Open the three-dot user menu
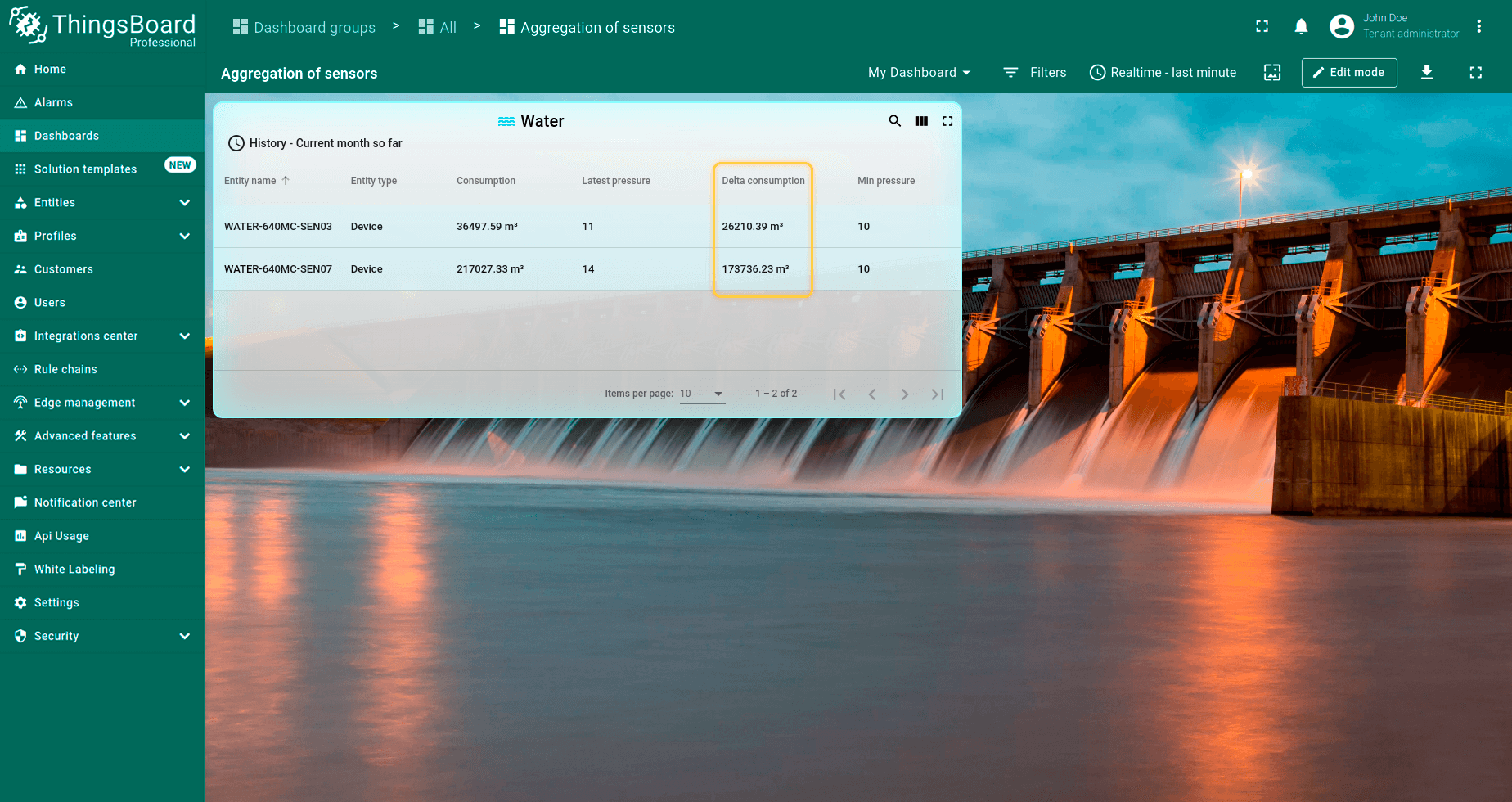Image resolution: width=1512 pixels, height=802 pixels. tap(1478, 27)
